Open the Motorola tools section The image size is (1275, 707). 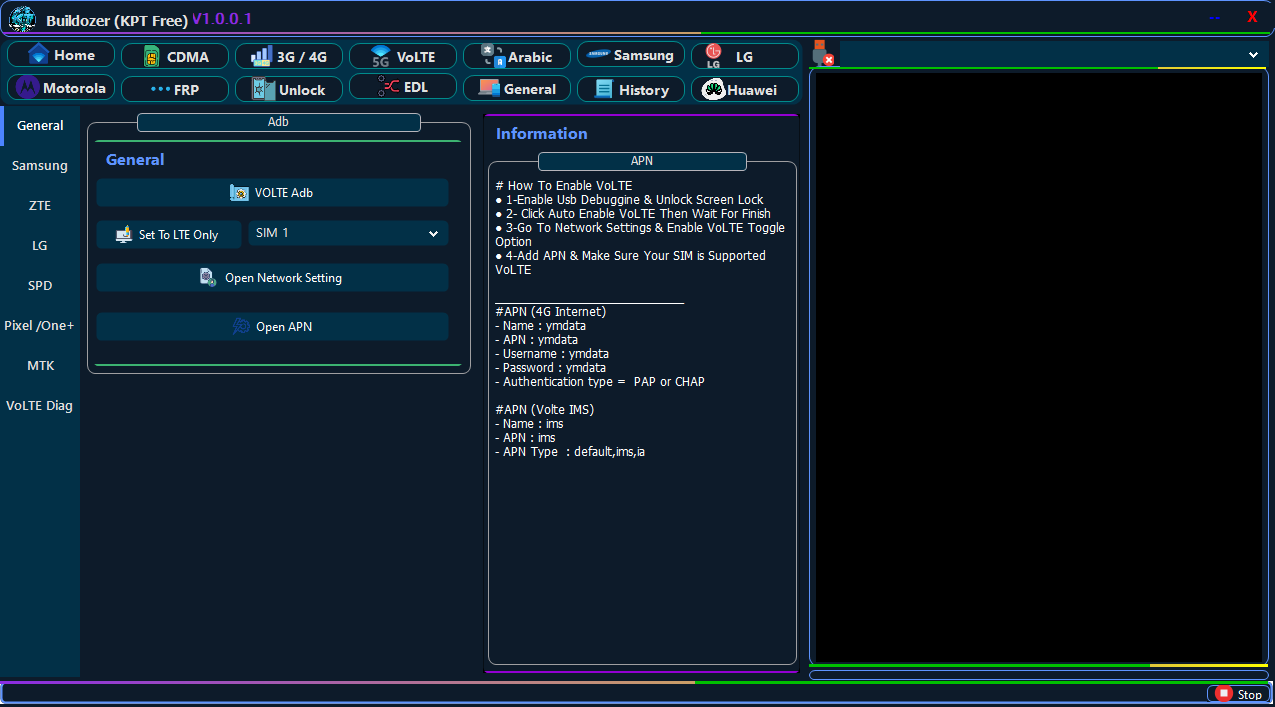[61, 88]
